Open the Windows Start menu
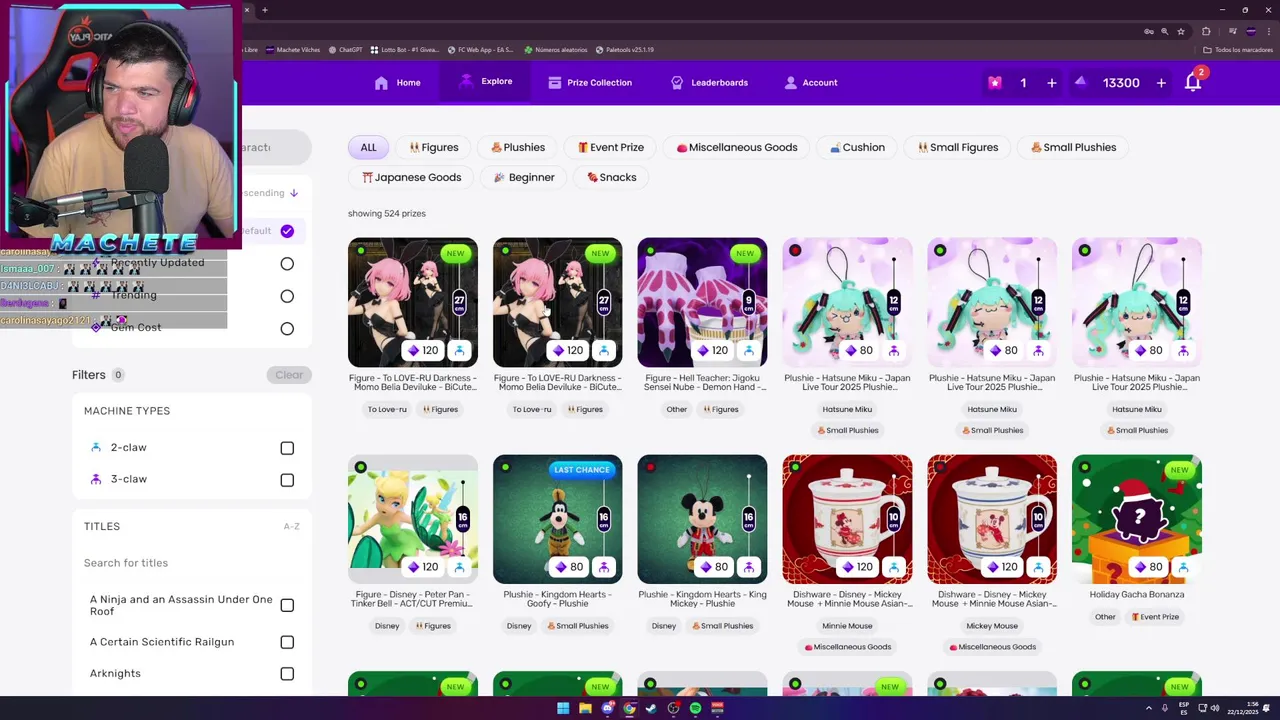The image size is (1280, 720). (563, 708)
